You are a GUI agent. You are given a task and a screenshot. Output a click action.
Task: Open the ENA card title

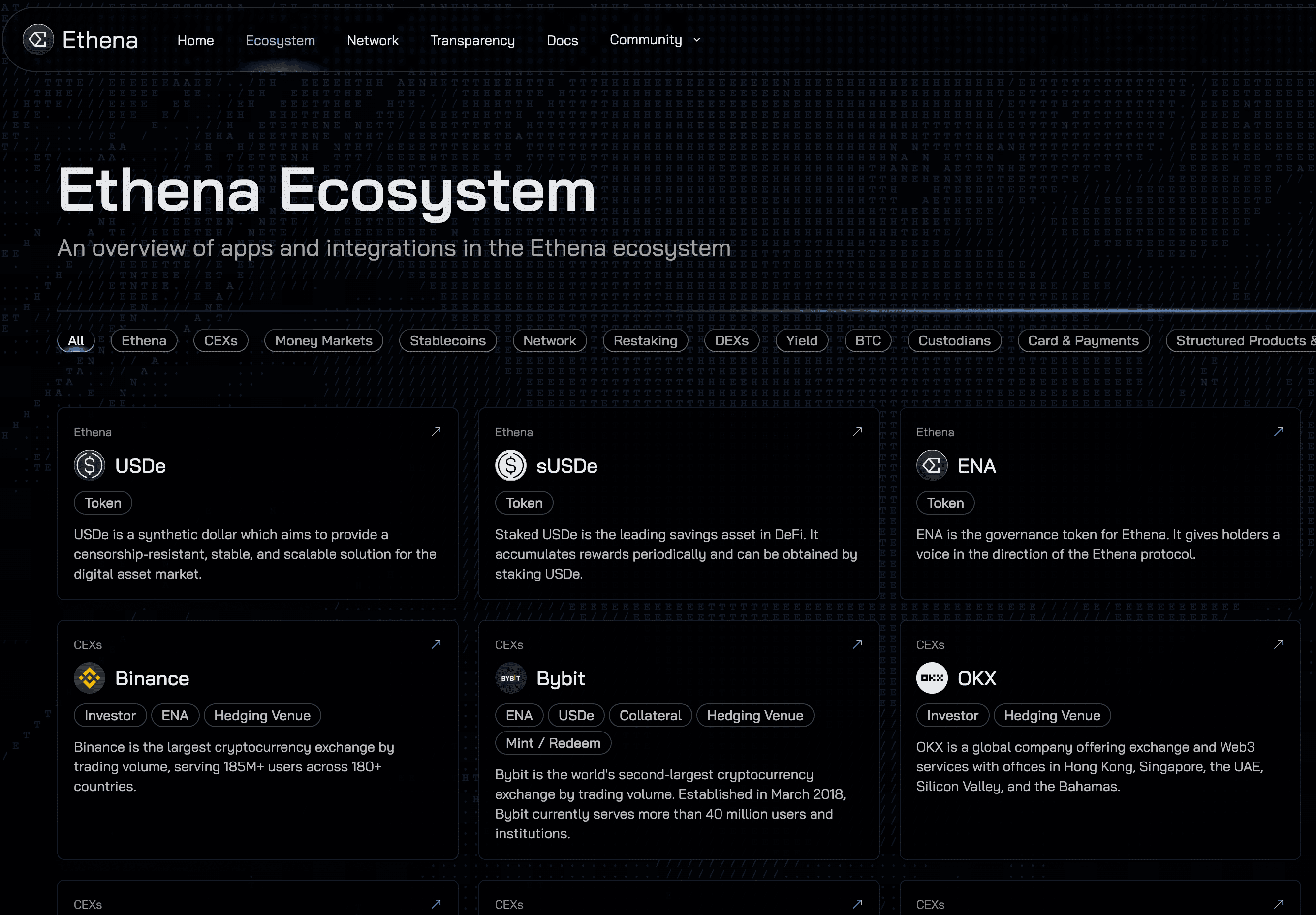click(977, 466)
